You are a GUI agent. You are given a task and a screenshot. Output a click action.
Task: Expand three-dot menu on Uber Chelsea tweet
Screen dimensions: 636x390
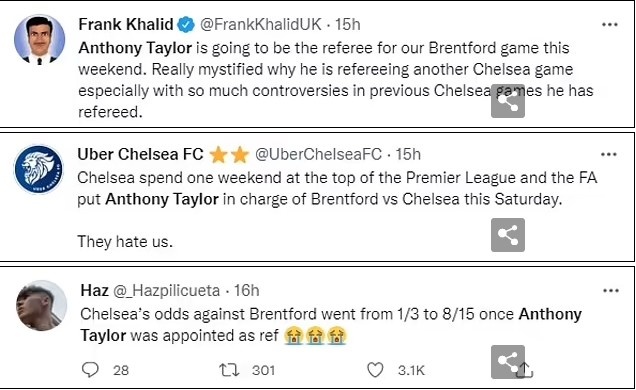point(609,154)
